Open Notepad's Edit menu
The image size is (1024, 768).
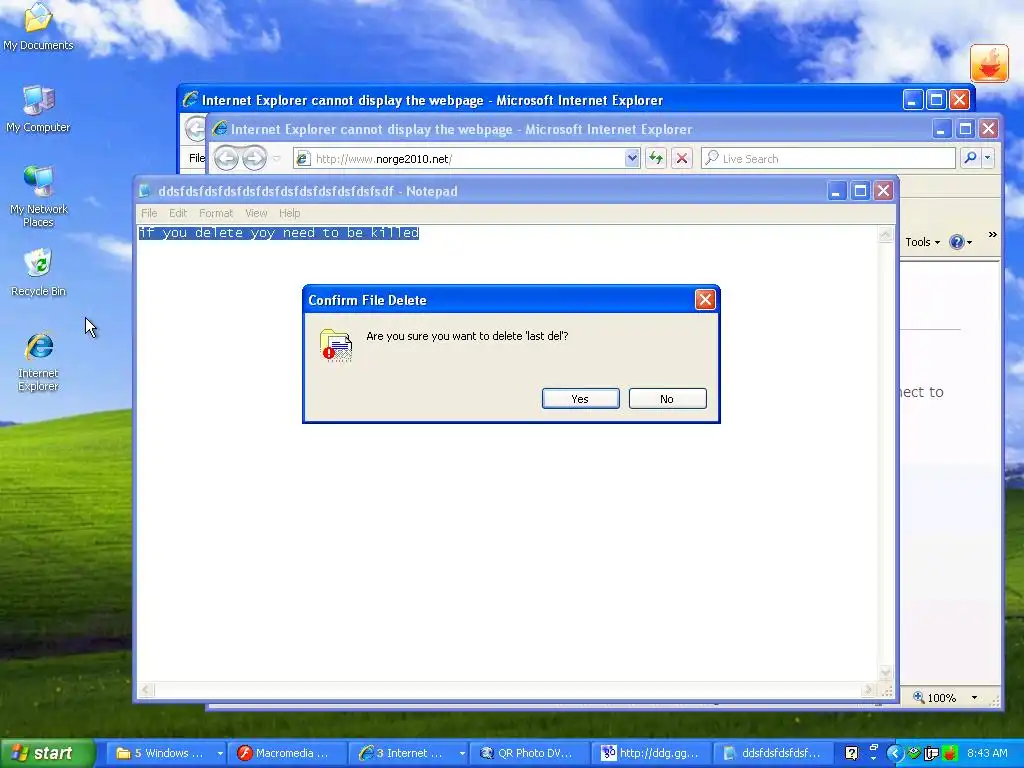pos(178,213)
